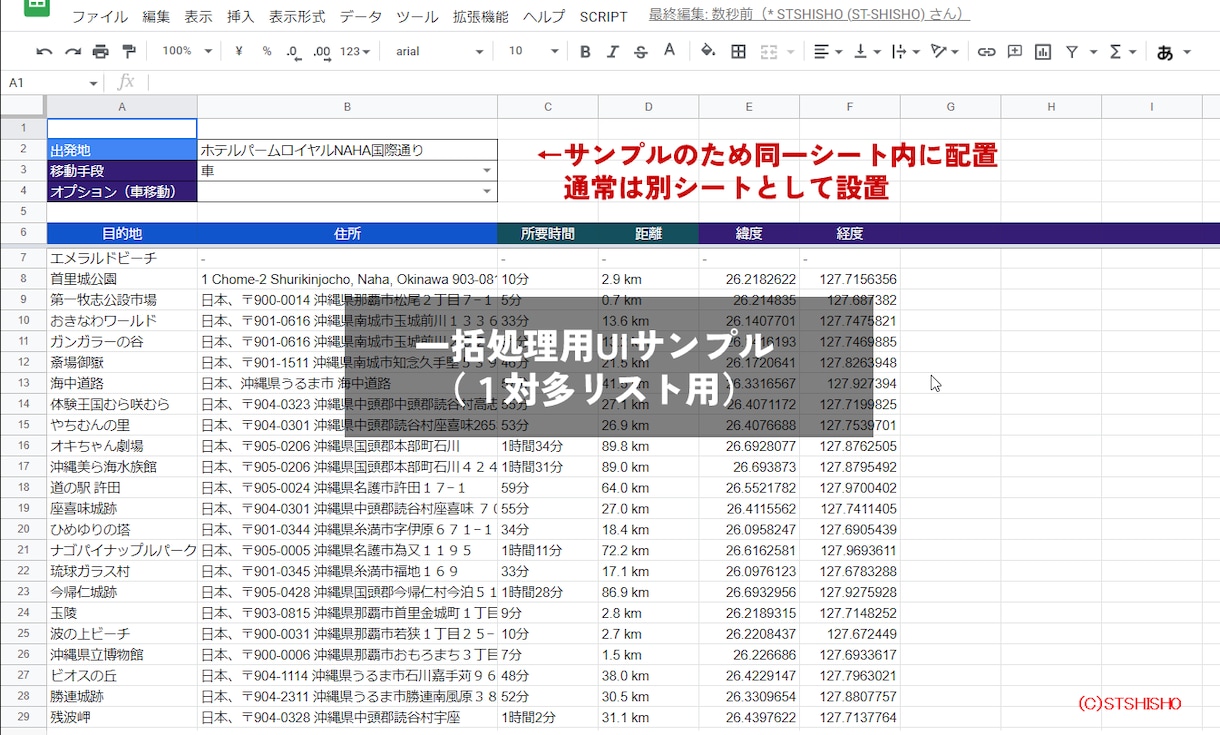
Task: Select column B header
Action: pyautogui.click(x=347, y=107)
